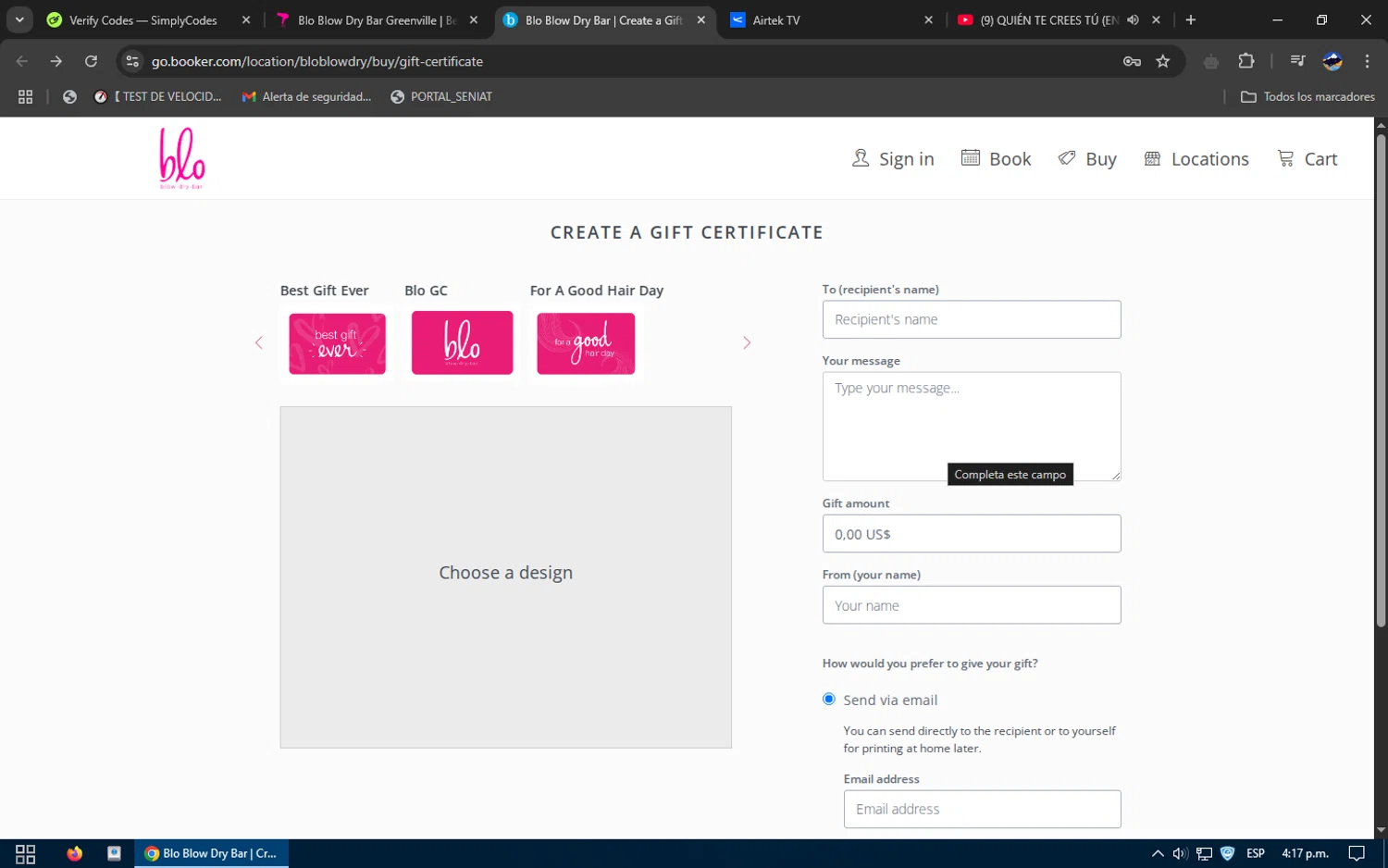Screen dimensions: 1388x868
Task: Open the Buy menu in header
Action: pos(1087,159)
